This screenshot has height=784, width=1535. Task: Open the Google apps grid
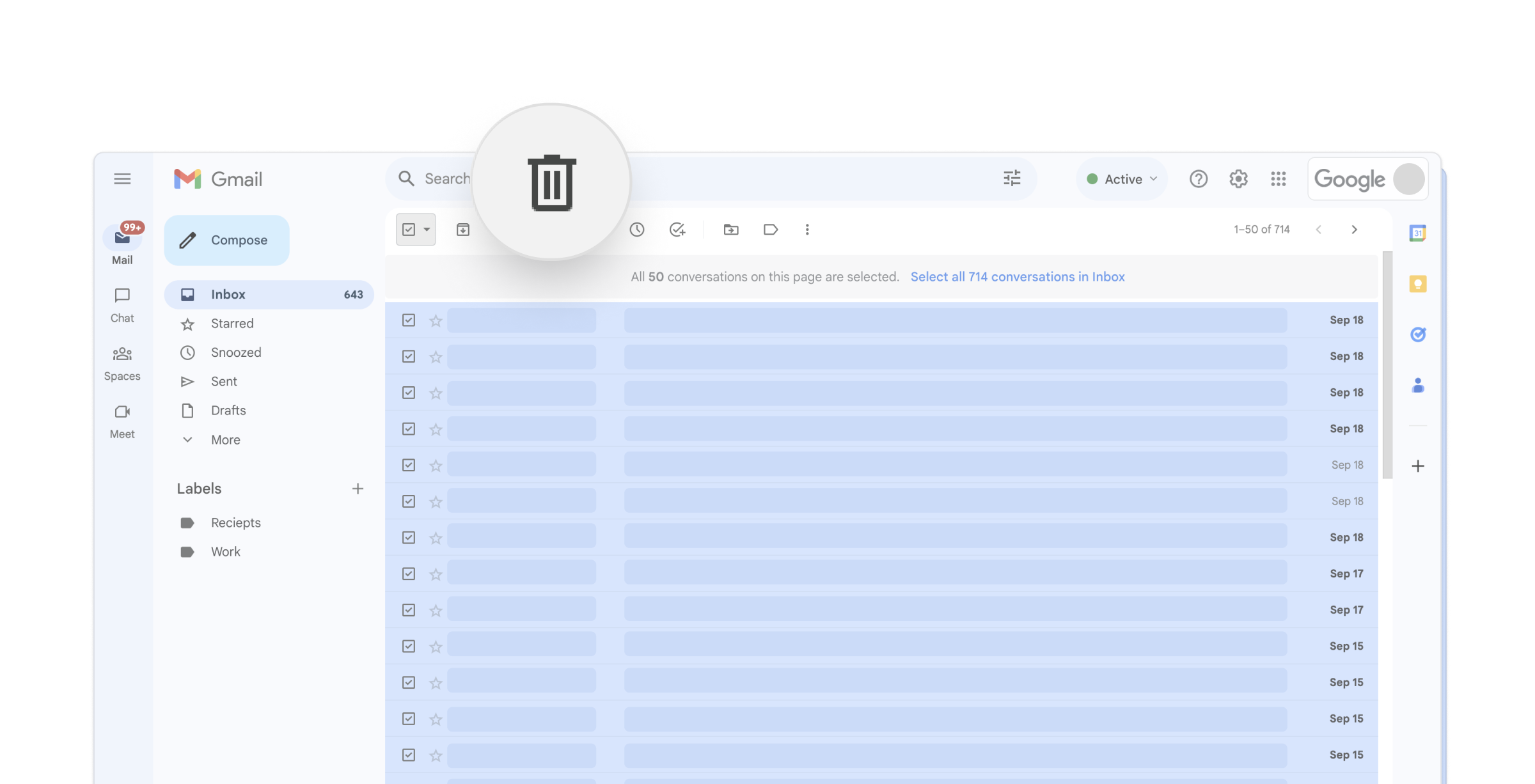[1278, 179]
